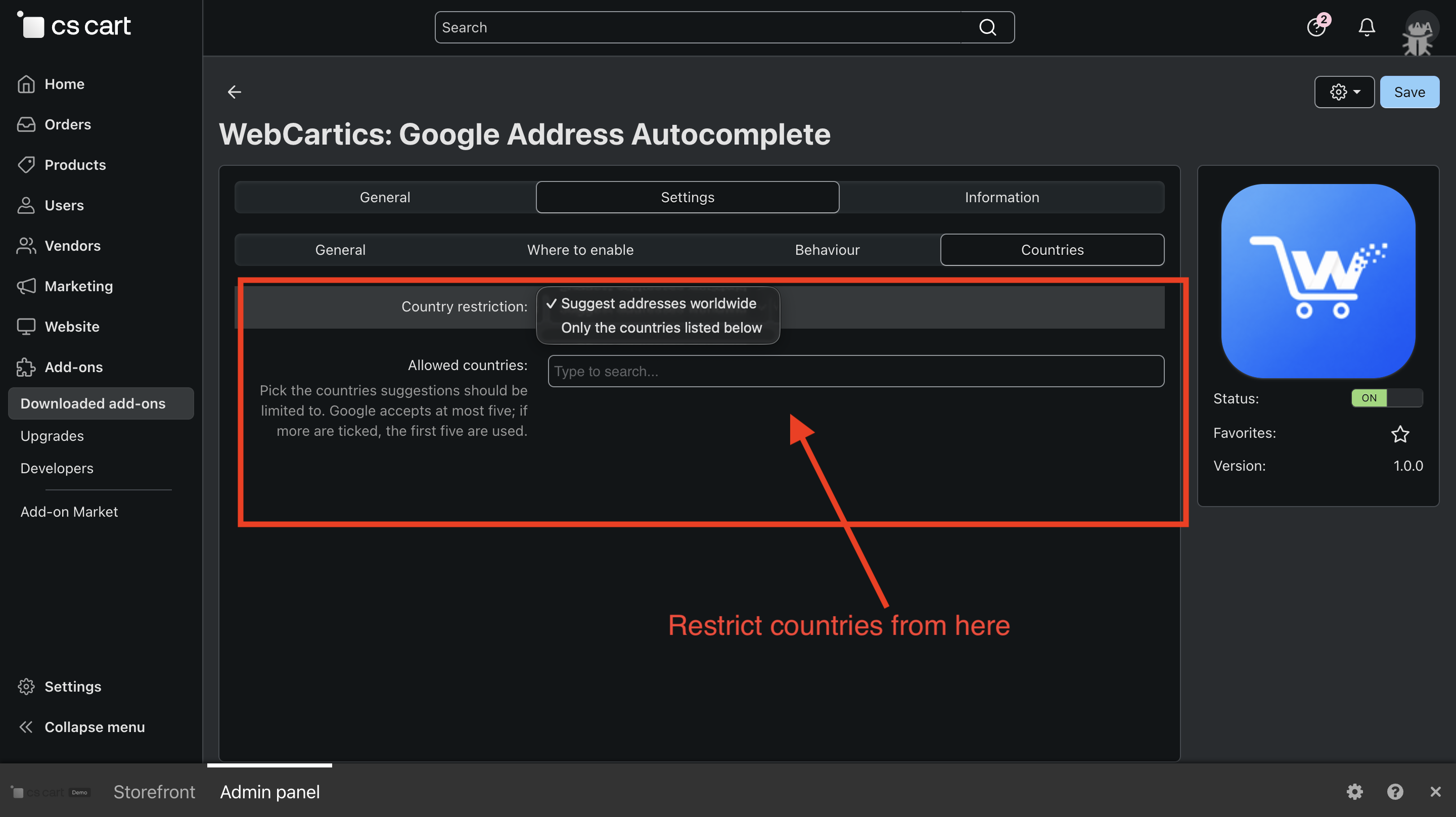Open bottom bar gear settings

[1354, 791]
